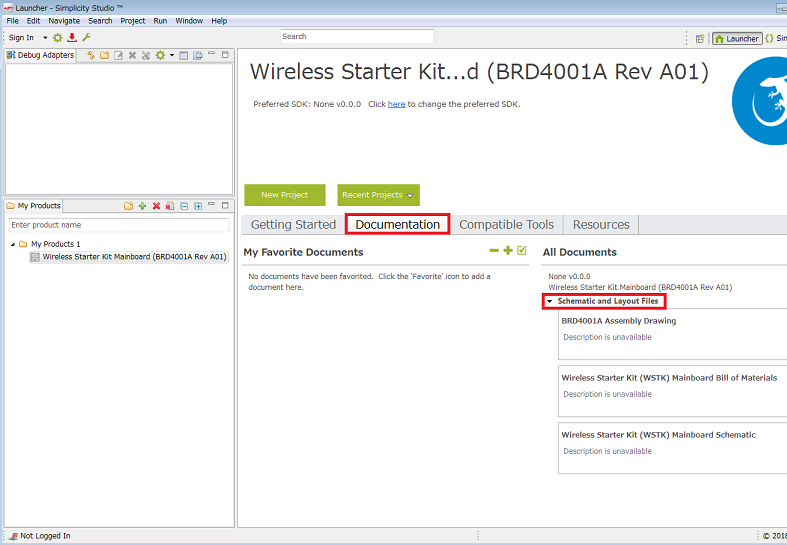Click the New Project button
This screenshot has height=545, width=787.
[x=285, y=195]
